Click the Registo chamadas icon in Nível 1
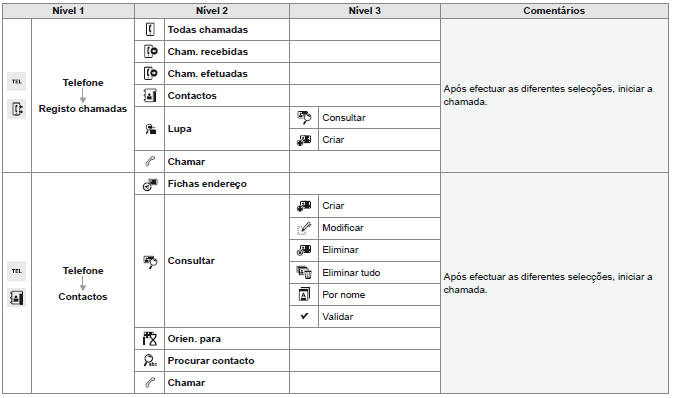 click(x=17, y=109)
